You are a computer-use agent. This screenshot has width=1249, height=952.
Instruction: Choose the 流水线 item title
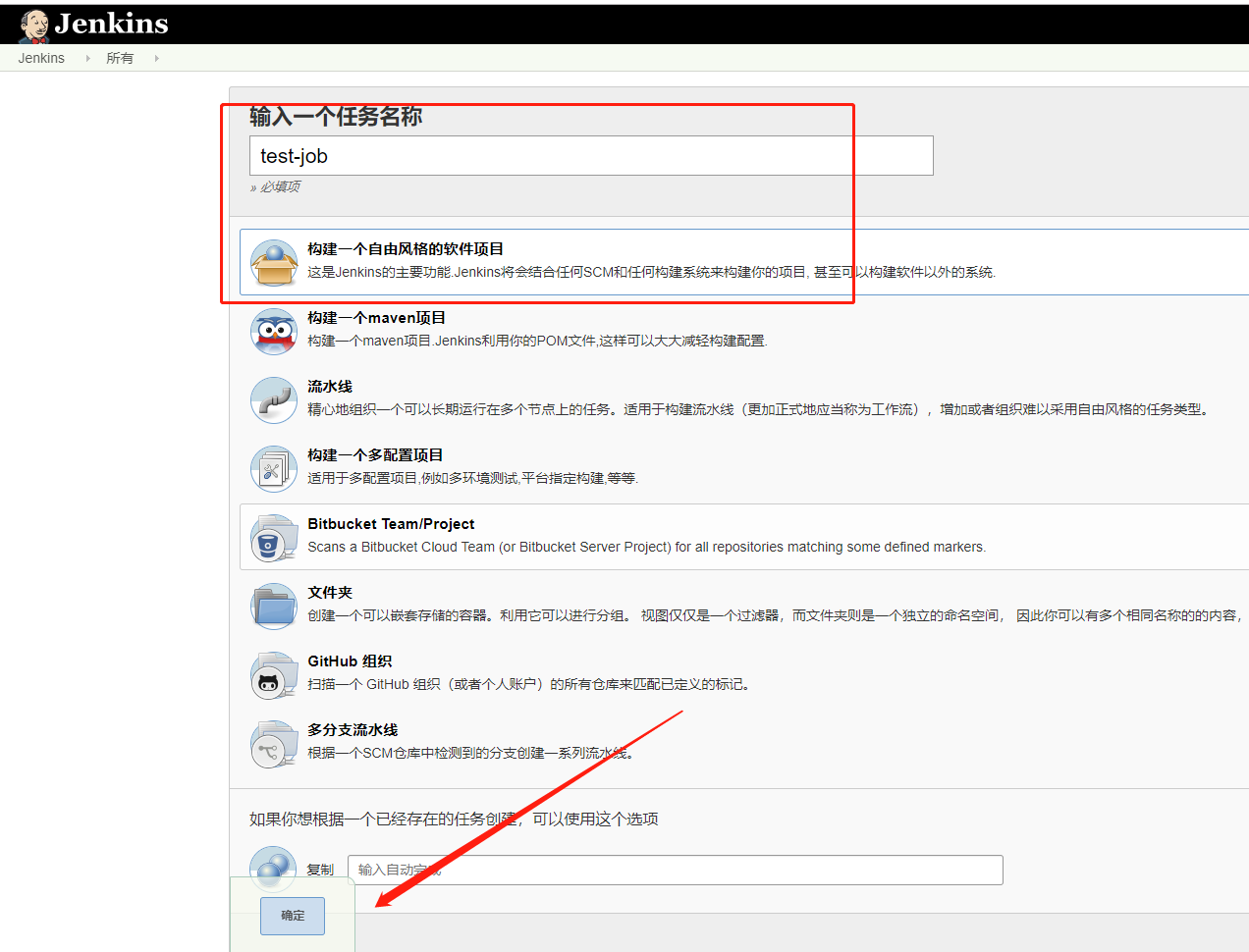(330, 387)
